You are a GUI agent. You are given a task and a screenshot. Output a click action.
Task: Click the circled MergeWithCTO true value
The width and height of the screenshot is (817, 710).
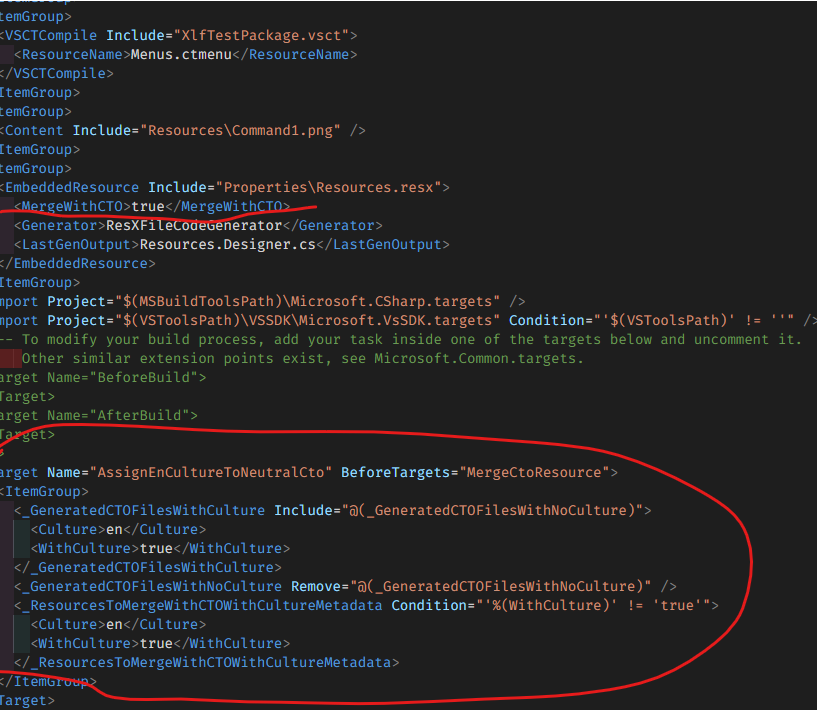(146, 205)
